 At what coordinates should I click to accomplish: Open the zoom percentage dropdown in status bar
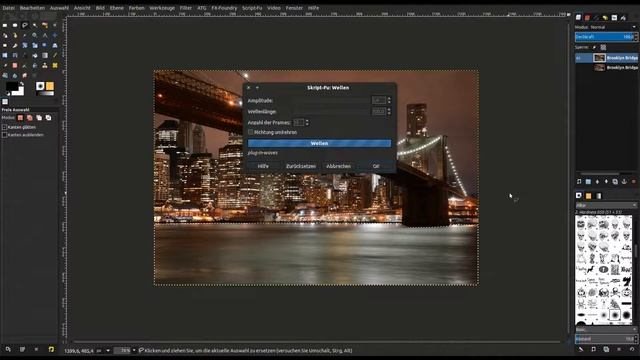[x=134, y=350]
